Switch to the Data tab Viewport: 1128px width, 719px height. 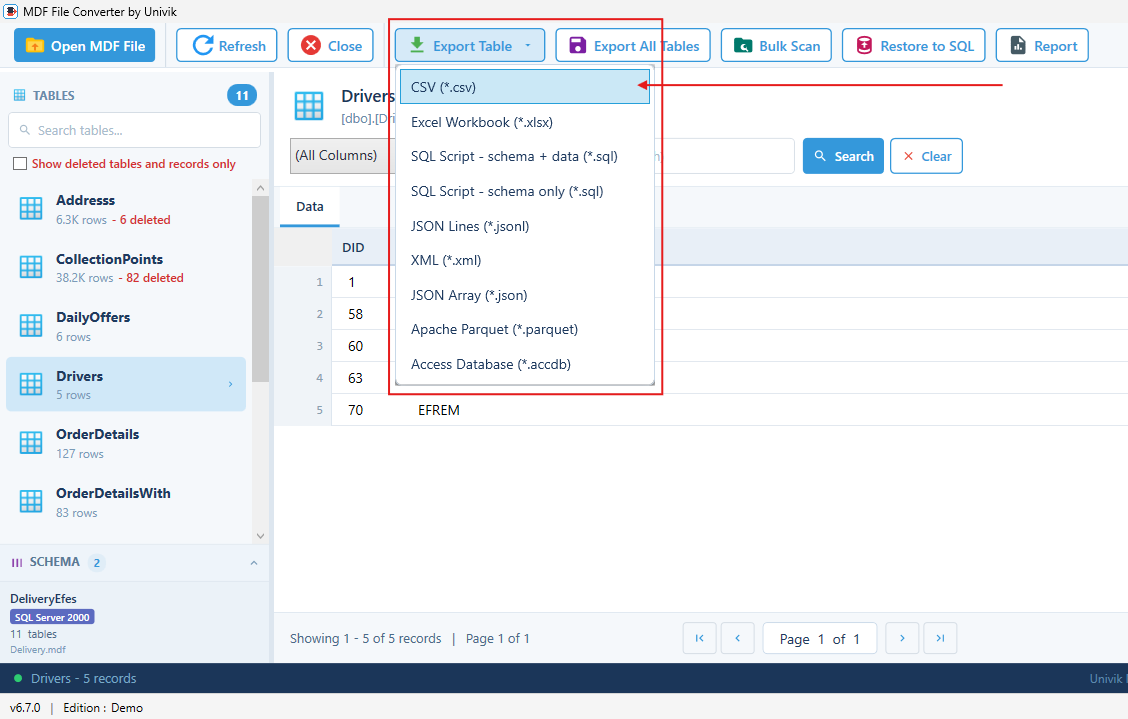click(309, 207)
